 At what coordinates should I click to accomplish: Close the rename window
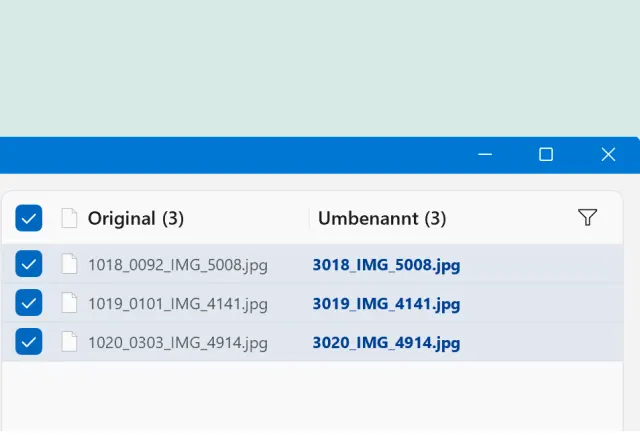point(608,154)
